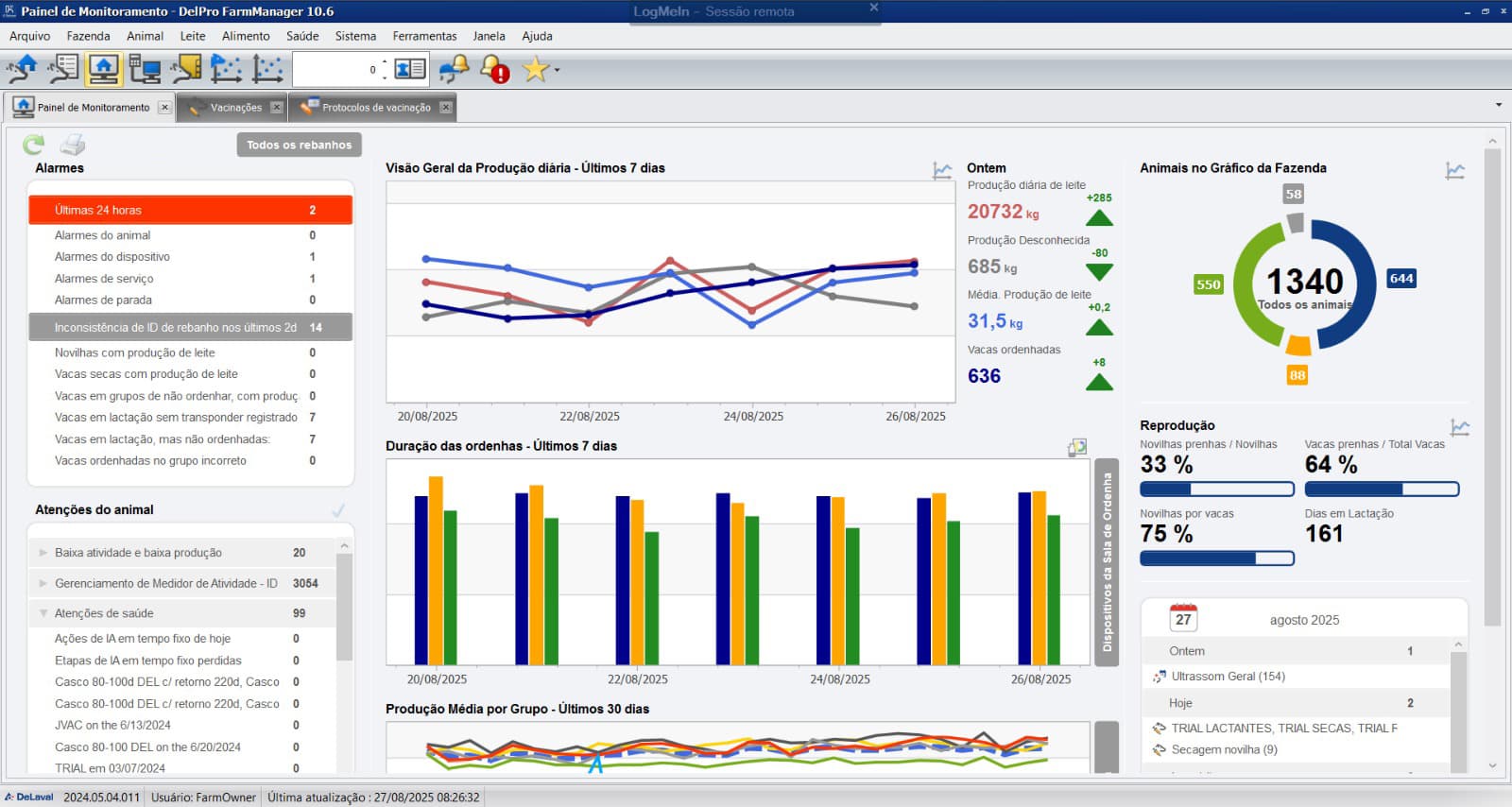
Task: Open the Saúde menu
Action: [302, 36]
